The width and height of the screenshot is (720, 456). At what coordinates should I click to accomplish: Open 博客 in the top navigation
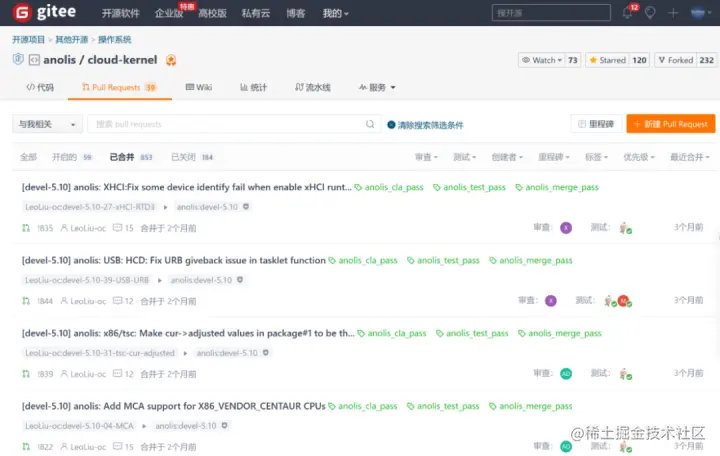point(296,13)
